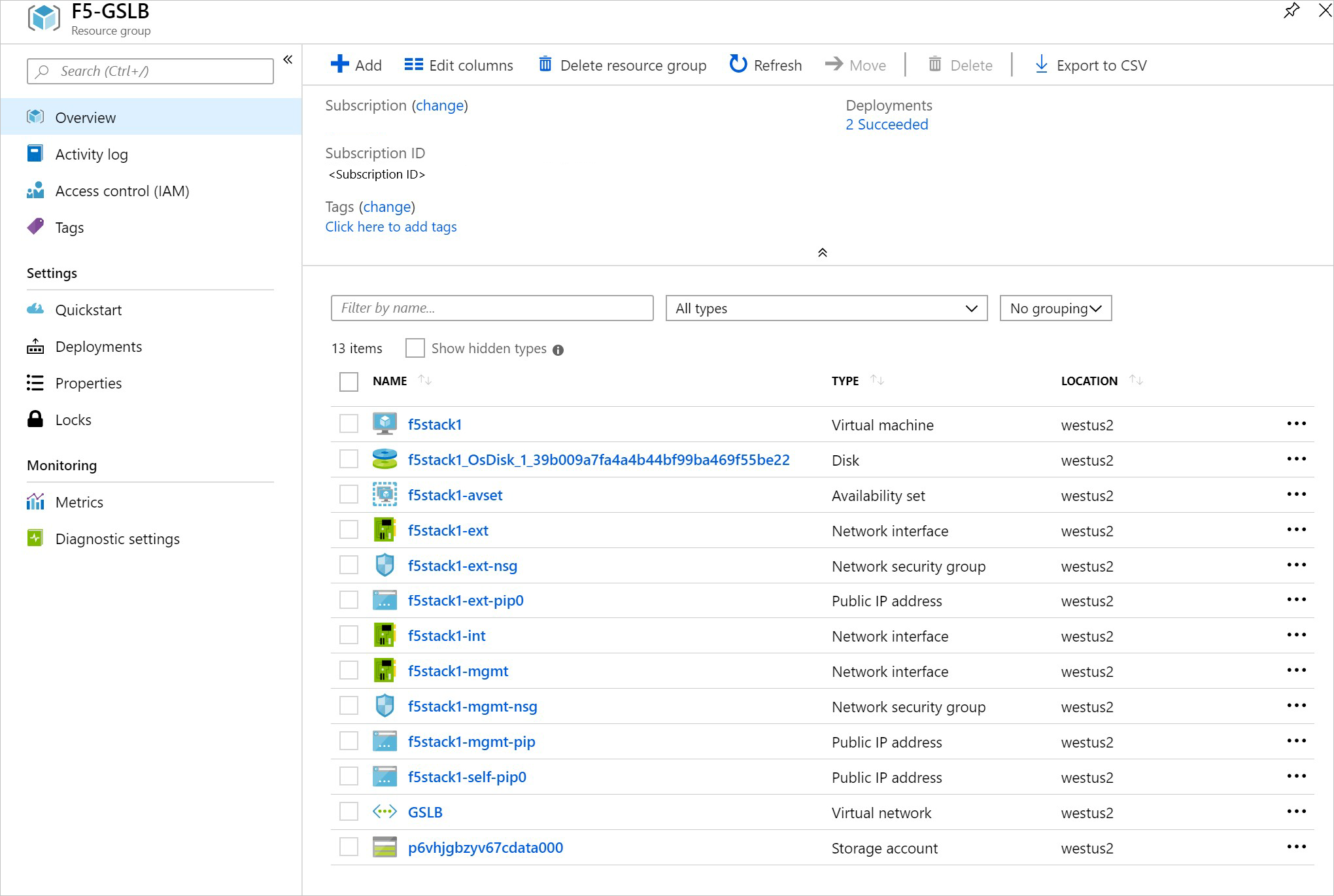Click the 2 Succeeded deployments link
This screenshot has width=1334, height=896.
click(x=885, y=124)
